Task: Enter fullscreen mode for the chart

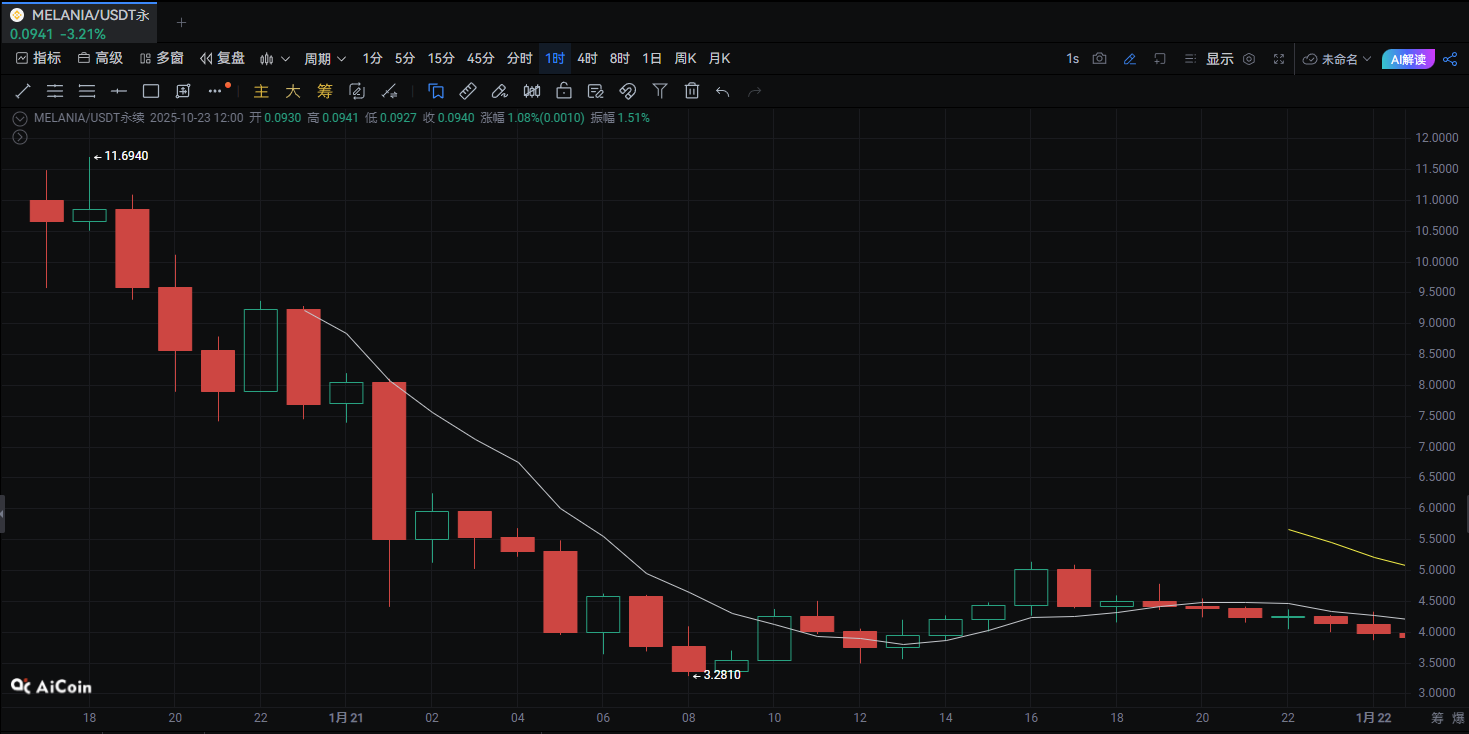Action: click(1279, 59)
